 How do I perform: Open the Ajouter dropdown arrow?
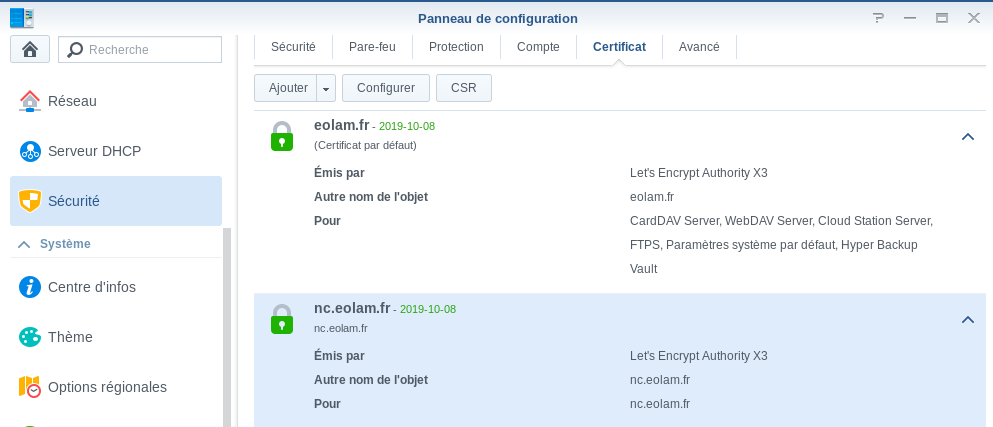click(x=326, y=88)
